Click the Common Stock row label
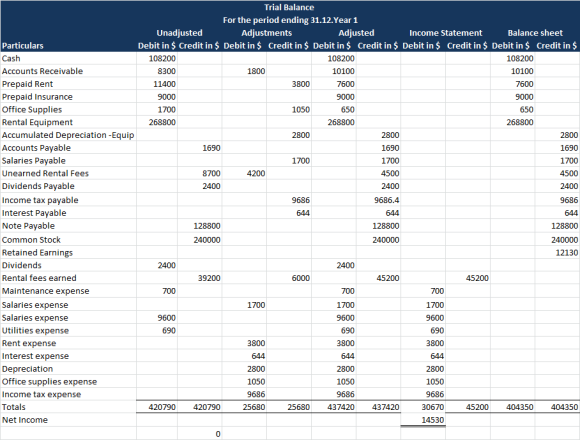 [x=31, y=240]
